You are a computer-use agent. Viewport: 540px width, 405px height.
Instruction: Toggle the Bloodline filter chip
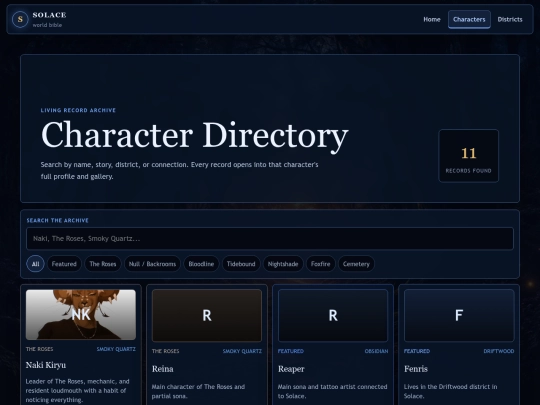(x=201, y=264)
